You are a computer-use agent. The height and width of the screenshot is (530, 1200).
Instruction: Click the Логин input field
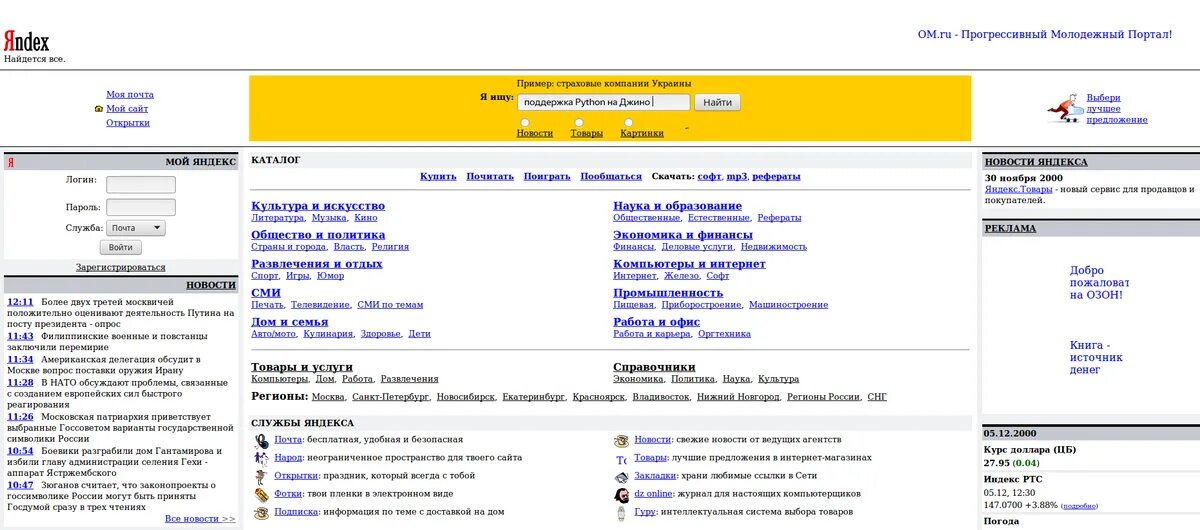click(141, 185)
